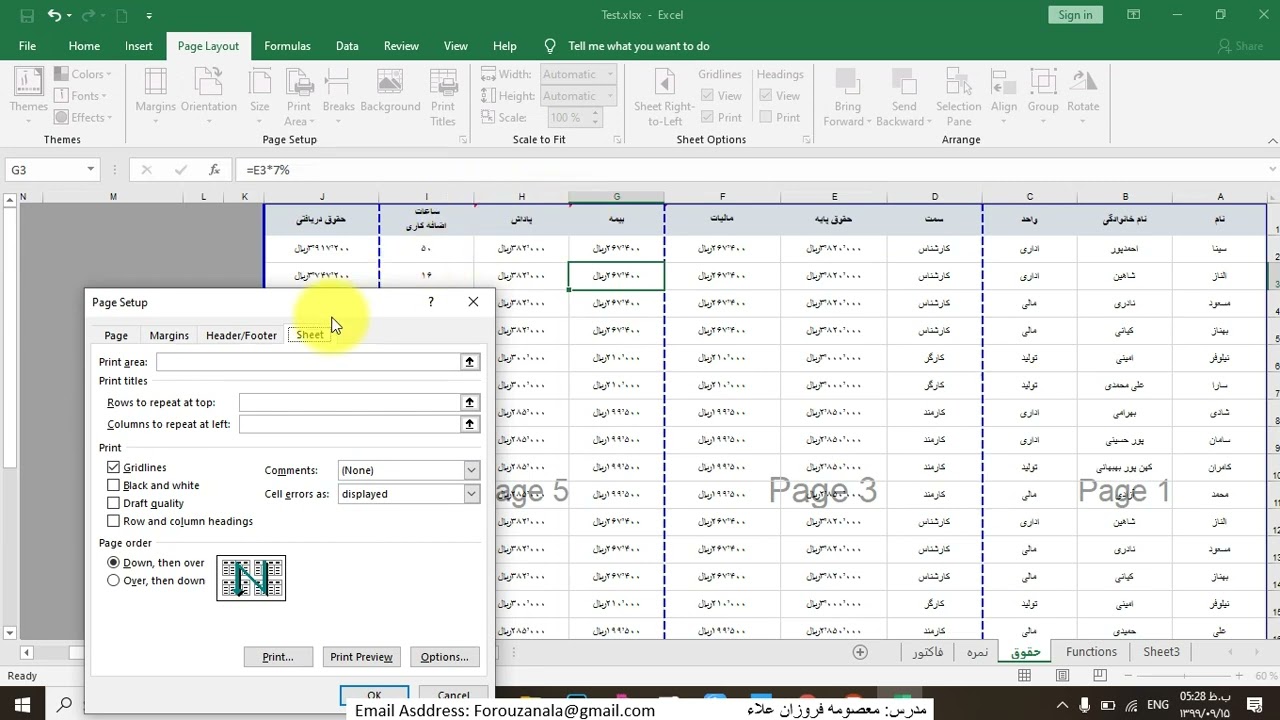
Task: Collapse Columns to repeat range selector
Action: (469, 424)
